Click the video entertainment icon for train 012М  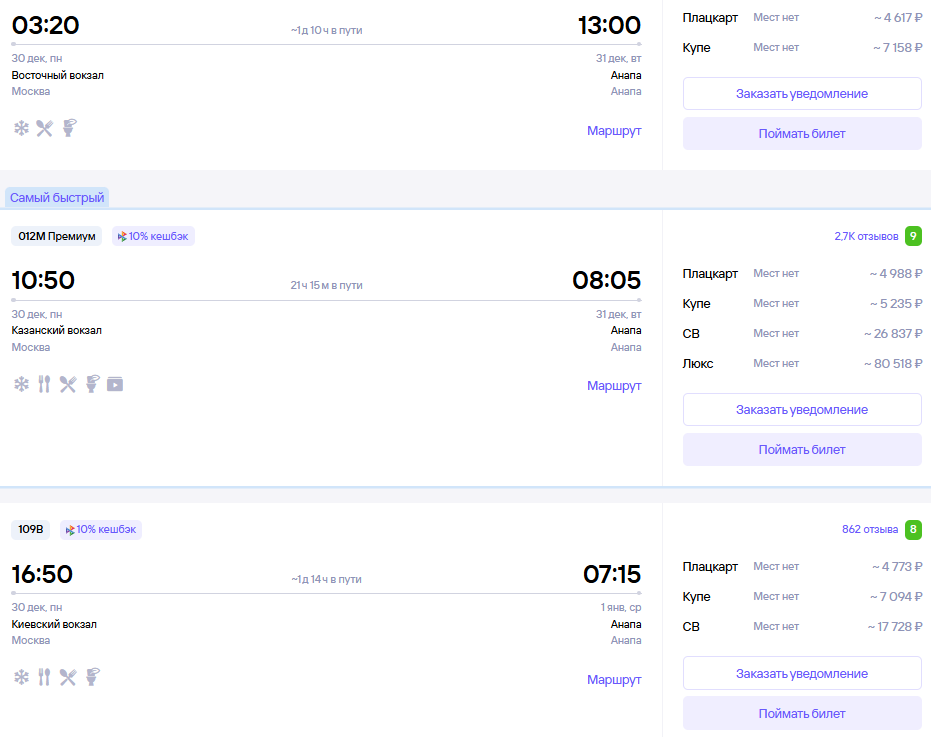(x=115, y=384)
